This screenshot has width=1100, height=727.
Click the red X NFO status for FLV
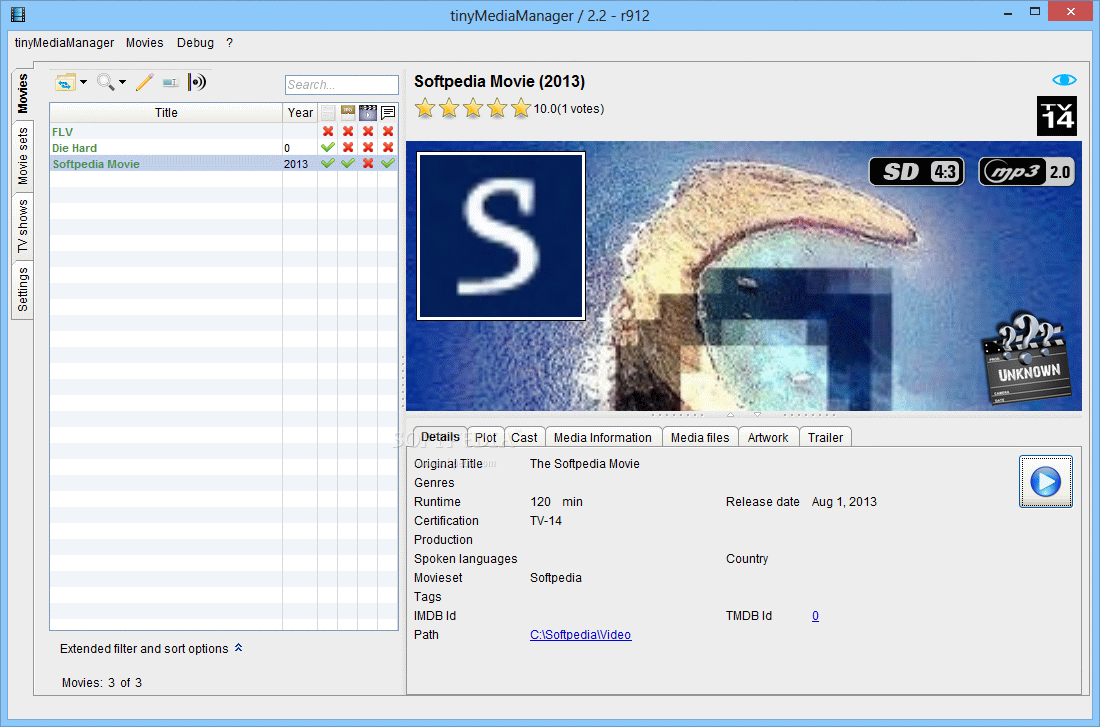[x=328, y=131]
